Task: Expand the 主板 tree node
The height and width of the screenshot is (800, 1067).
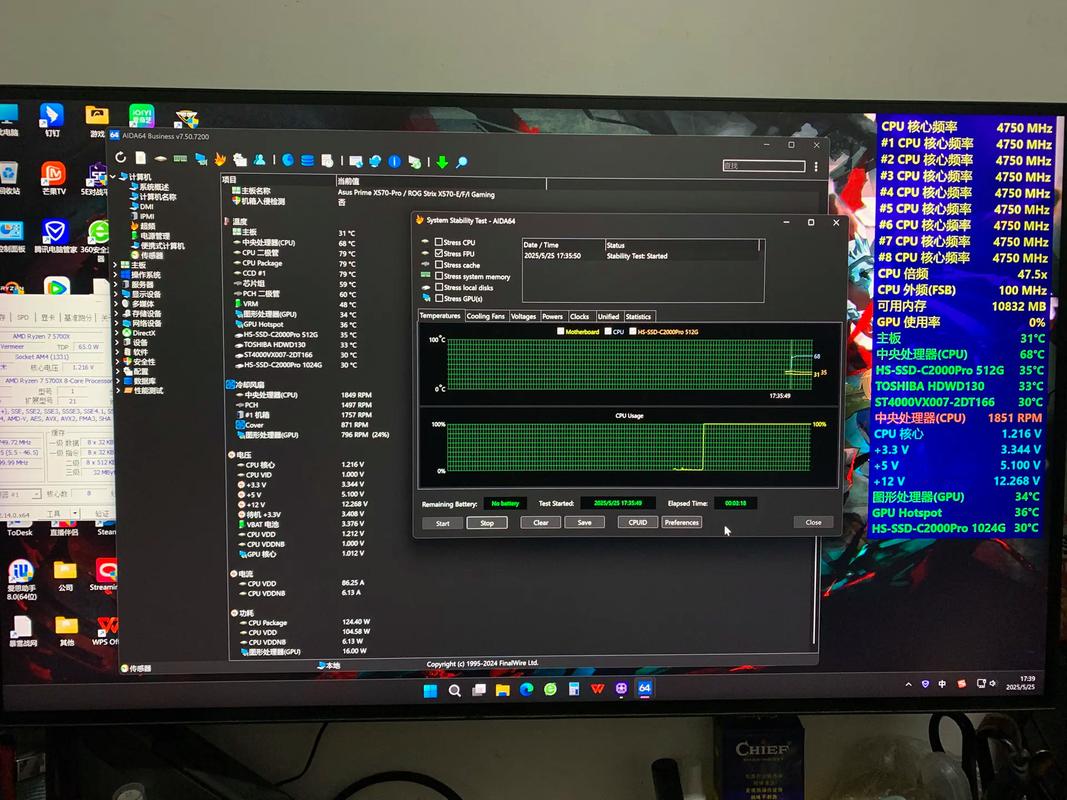Action: tap(115, 265)
